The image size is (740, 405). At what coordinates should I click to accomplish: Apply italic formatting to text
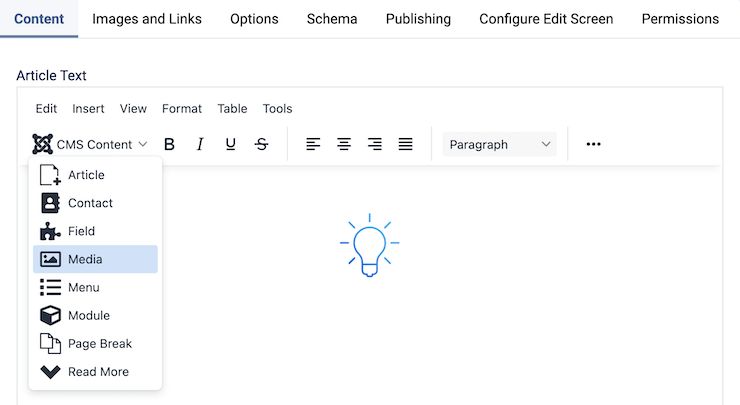200,144
